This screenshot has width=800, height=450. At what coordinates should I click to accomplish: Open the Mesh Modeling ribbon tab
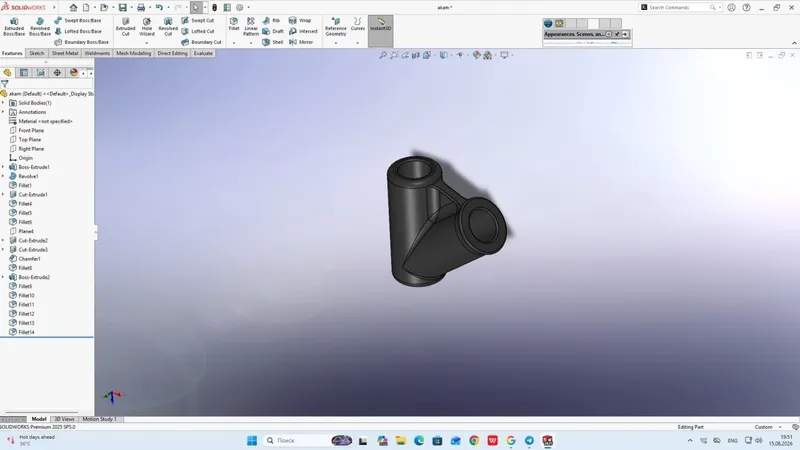134,53
